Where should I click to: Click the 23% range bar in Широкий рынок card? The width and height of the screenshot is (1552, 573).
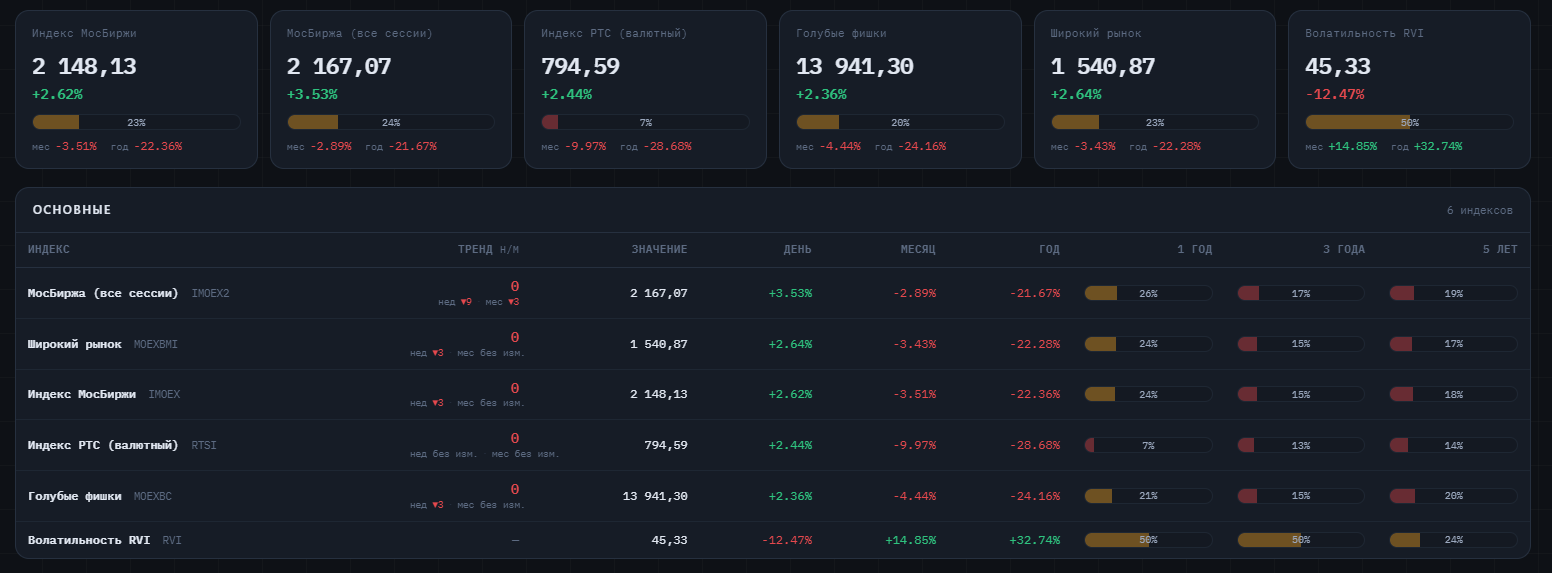click(1155, 122)
